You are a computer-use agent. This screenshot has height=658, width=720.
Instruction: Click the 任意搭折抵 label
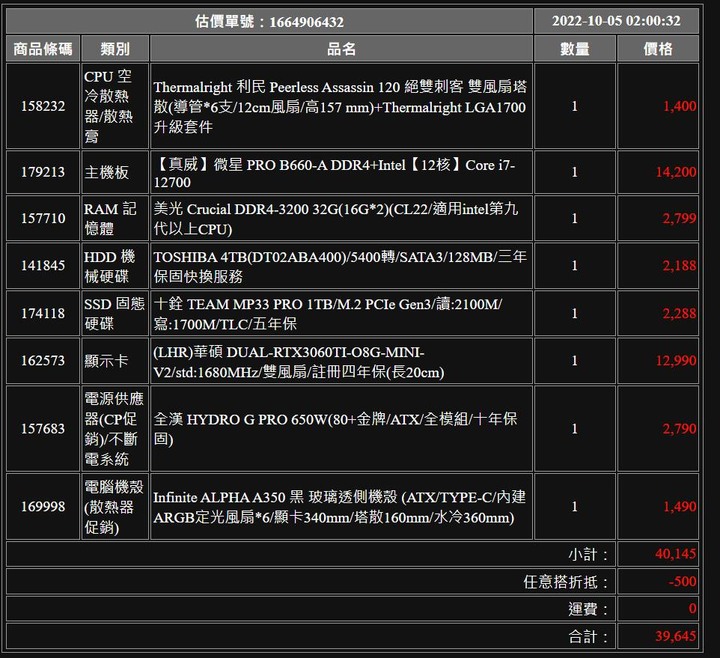566,582
